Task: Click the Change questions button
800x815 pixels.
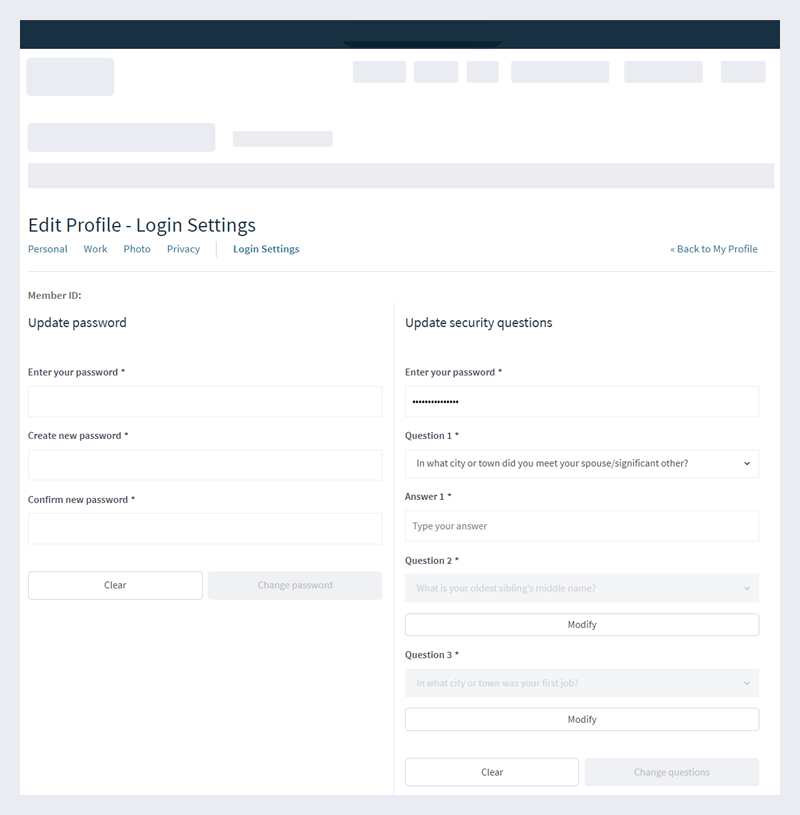Action: [x=672, y=772]
